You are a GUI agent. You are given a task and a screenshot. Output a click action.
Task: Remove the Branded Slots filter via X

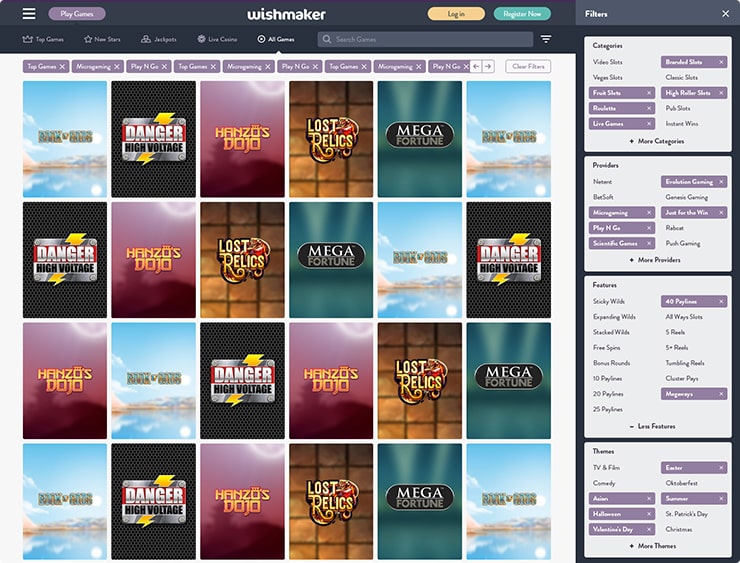[x=722, y=62]
